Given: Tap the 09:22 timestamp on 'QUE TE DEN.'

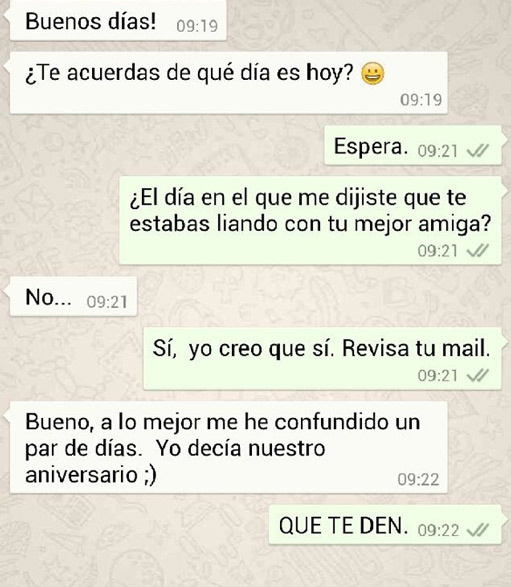Looking at the screenshot, I should pyautogui.click(x=438, y=530).
